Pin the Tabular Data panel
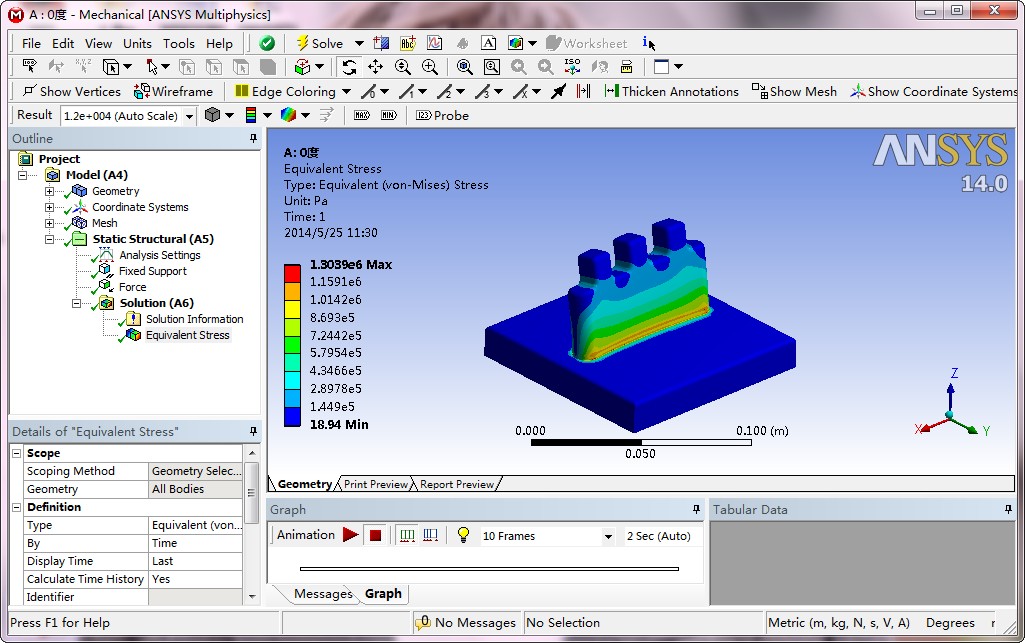 pos(1008,509)
